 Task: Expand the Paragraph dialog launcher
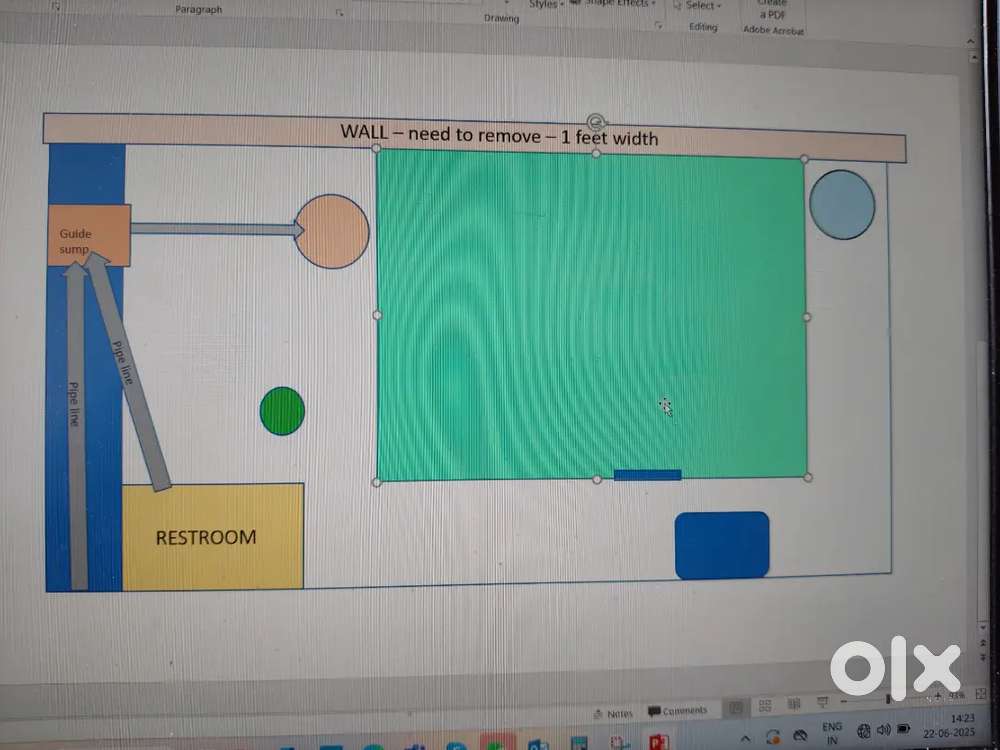[x=340, y=13]
